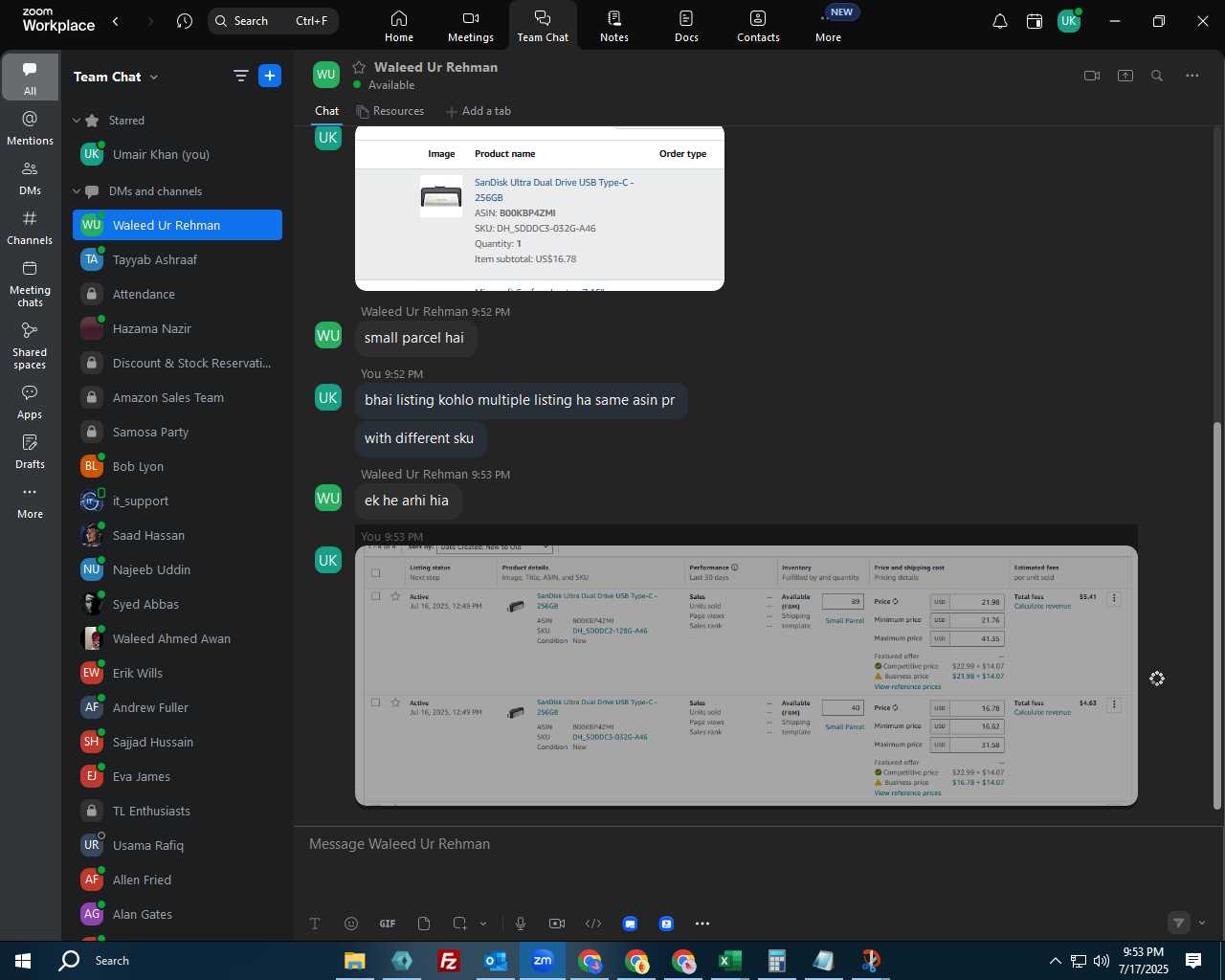Viewport: 1225px width, 980px height.
Task: Open chat with Bob Lyon
Action: 177,466
